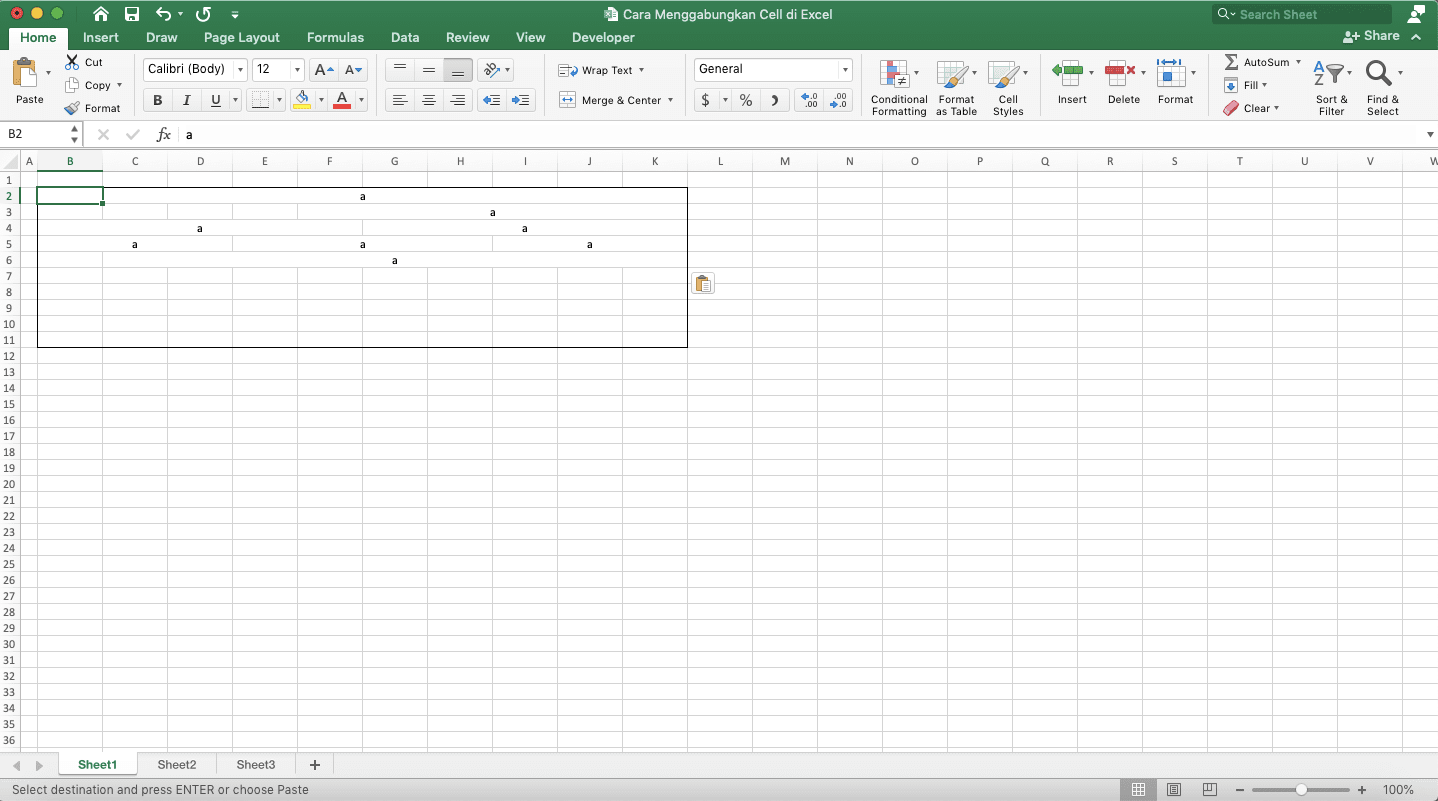Apply accounting currency format
The width and height of the screenshot is (1438, 801).
[706, 100]
